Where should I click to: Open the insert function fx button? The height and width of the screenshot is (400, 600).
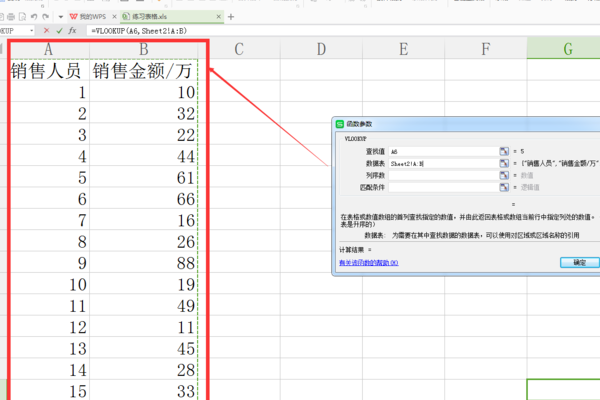tap(73, 31)
